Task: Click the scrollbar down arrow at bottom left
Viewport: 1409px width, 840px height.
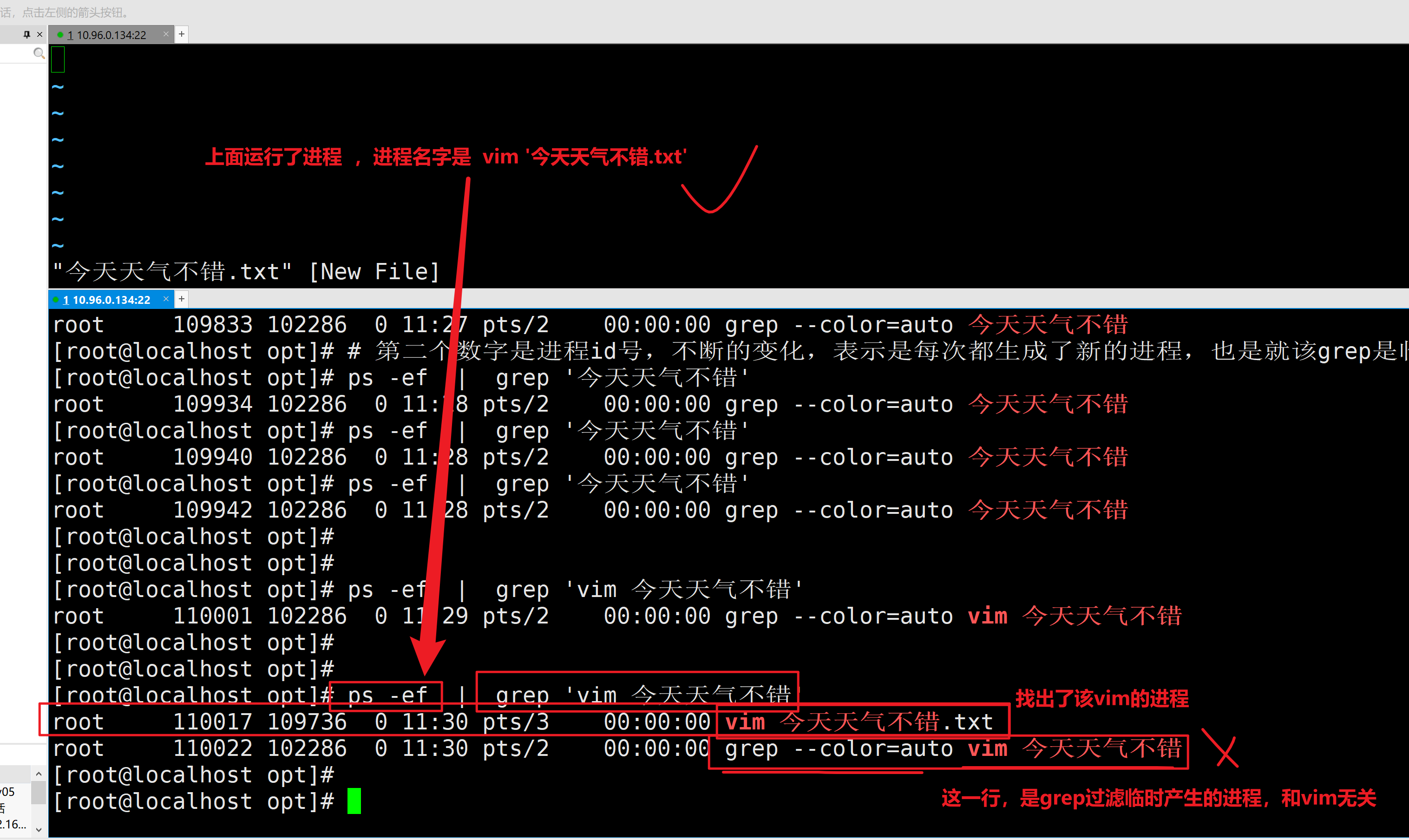Action: tap(39, 830)
